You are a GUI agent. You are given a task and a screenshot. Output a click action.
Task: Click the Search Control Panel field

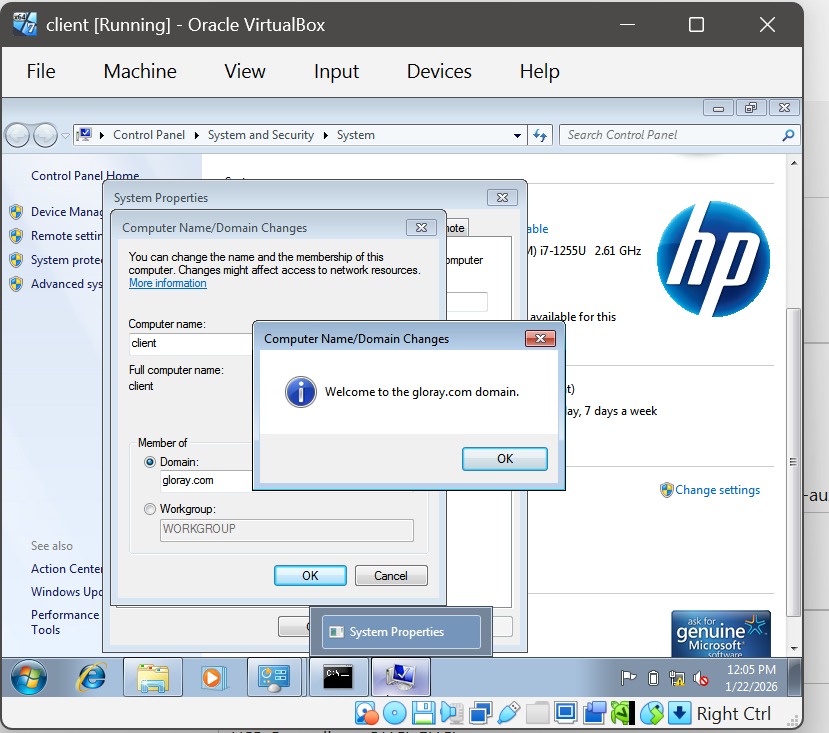[670, 135]
